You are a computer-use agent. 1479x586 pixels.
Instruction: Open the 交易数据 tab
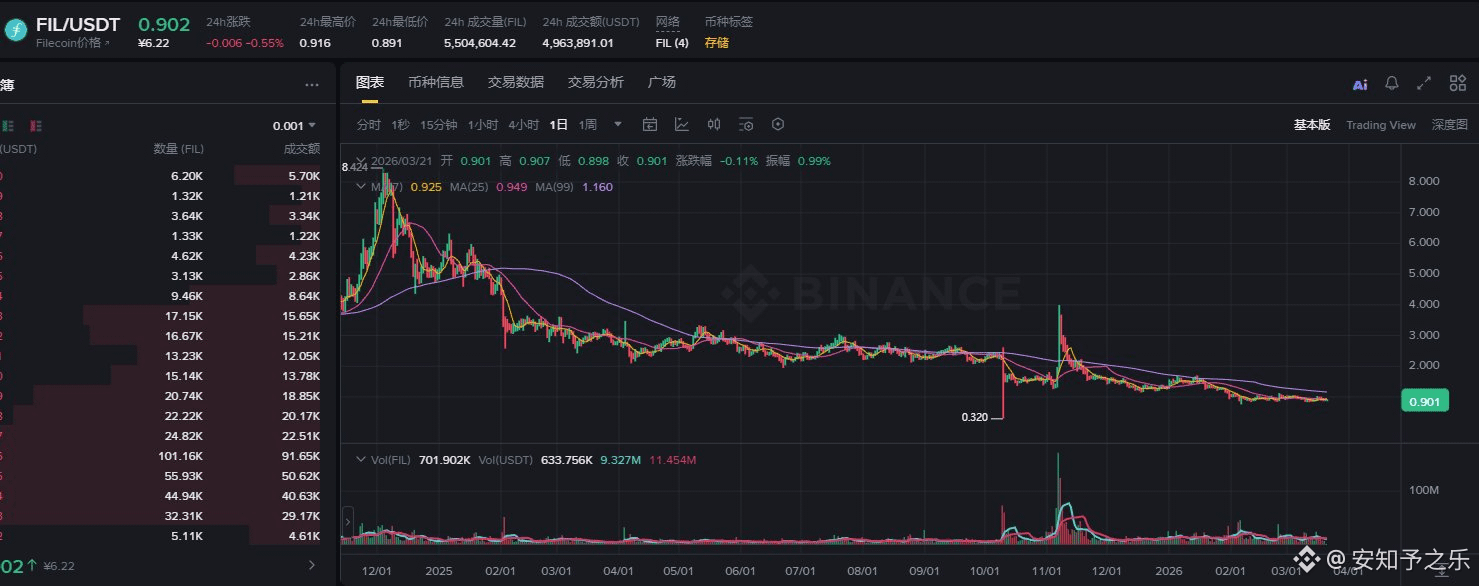tap(515, 82)
